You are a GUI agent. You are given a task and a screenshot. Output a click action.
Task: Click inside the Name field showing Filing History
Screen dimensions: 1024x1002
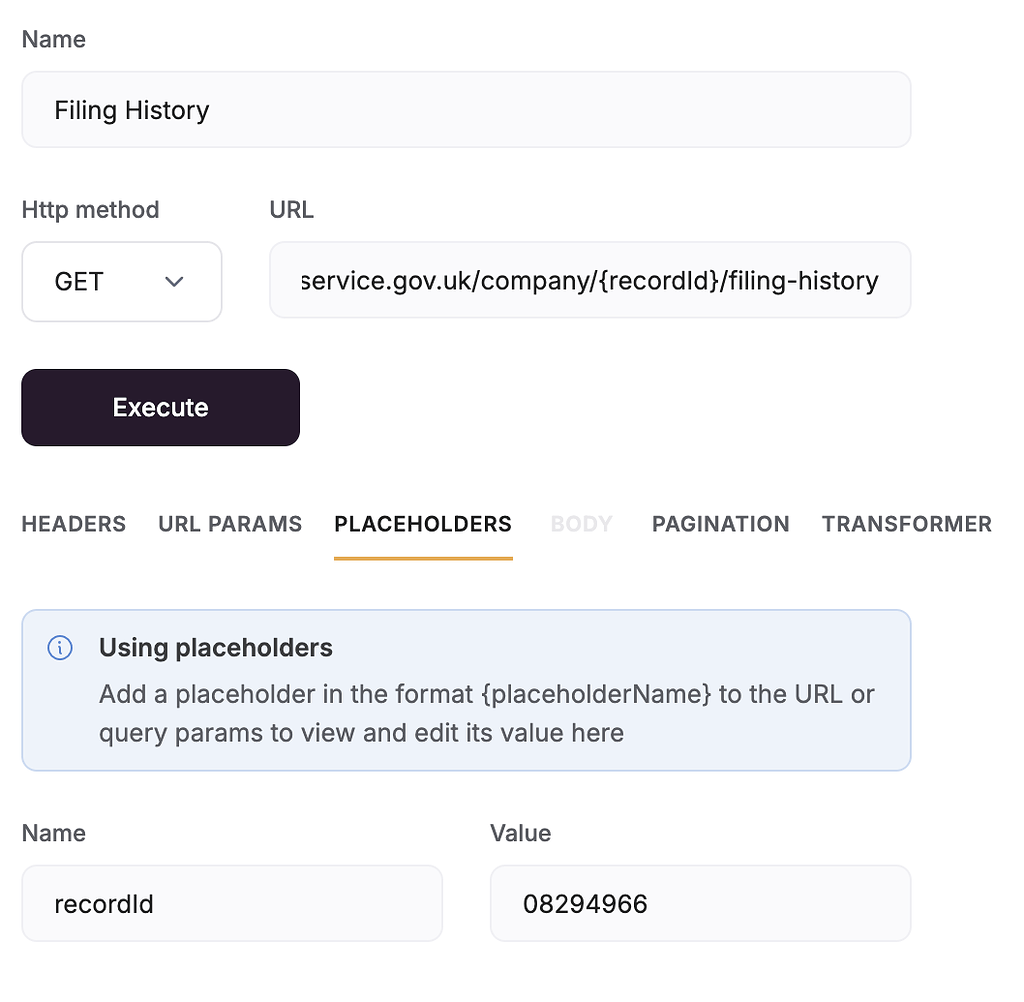coord(466,110)
